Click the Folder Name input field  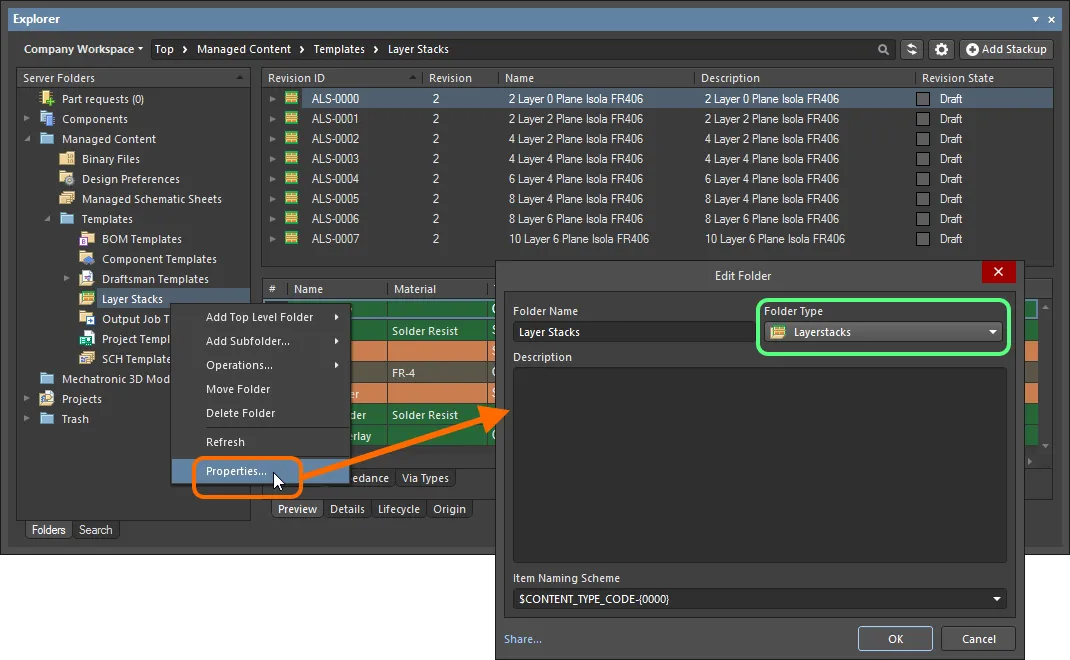point(633,332)
